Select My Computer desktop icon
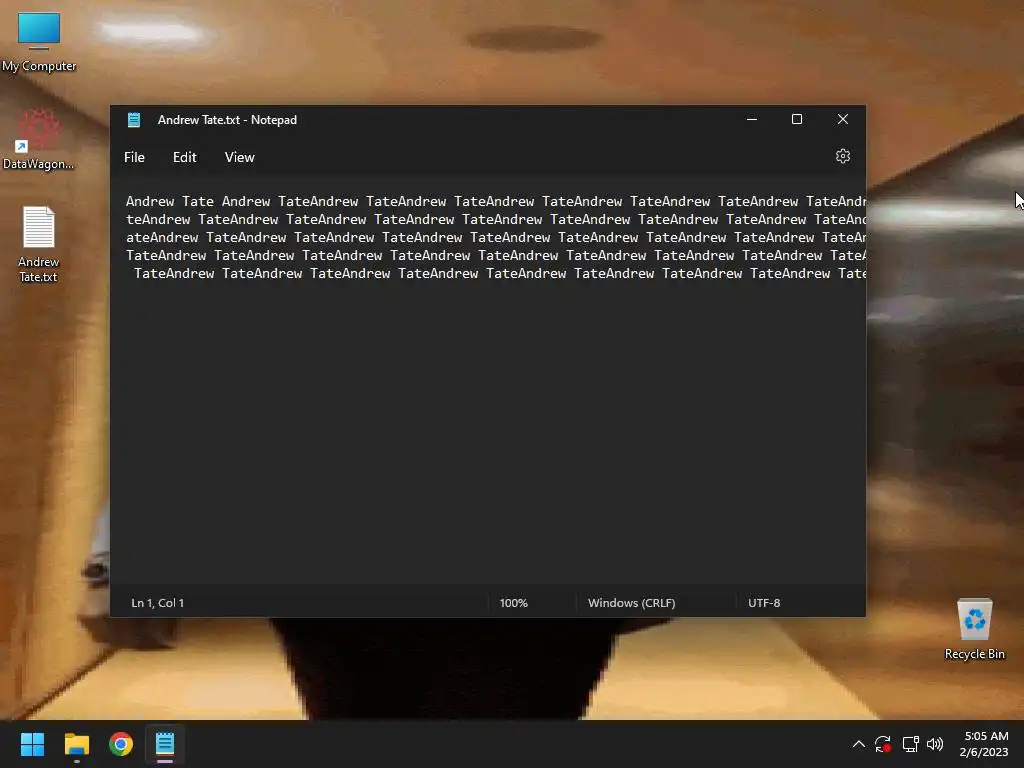This screenshot has width=1024, height=768. (x=39, y=42)
